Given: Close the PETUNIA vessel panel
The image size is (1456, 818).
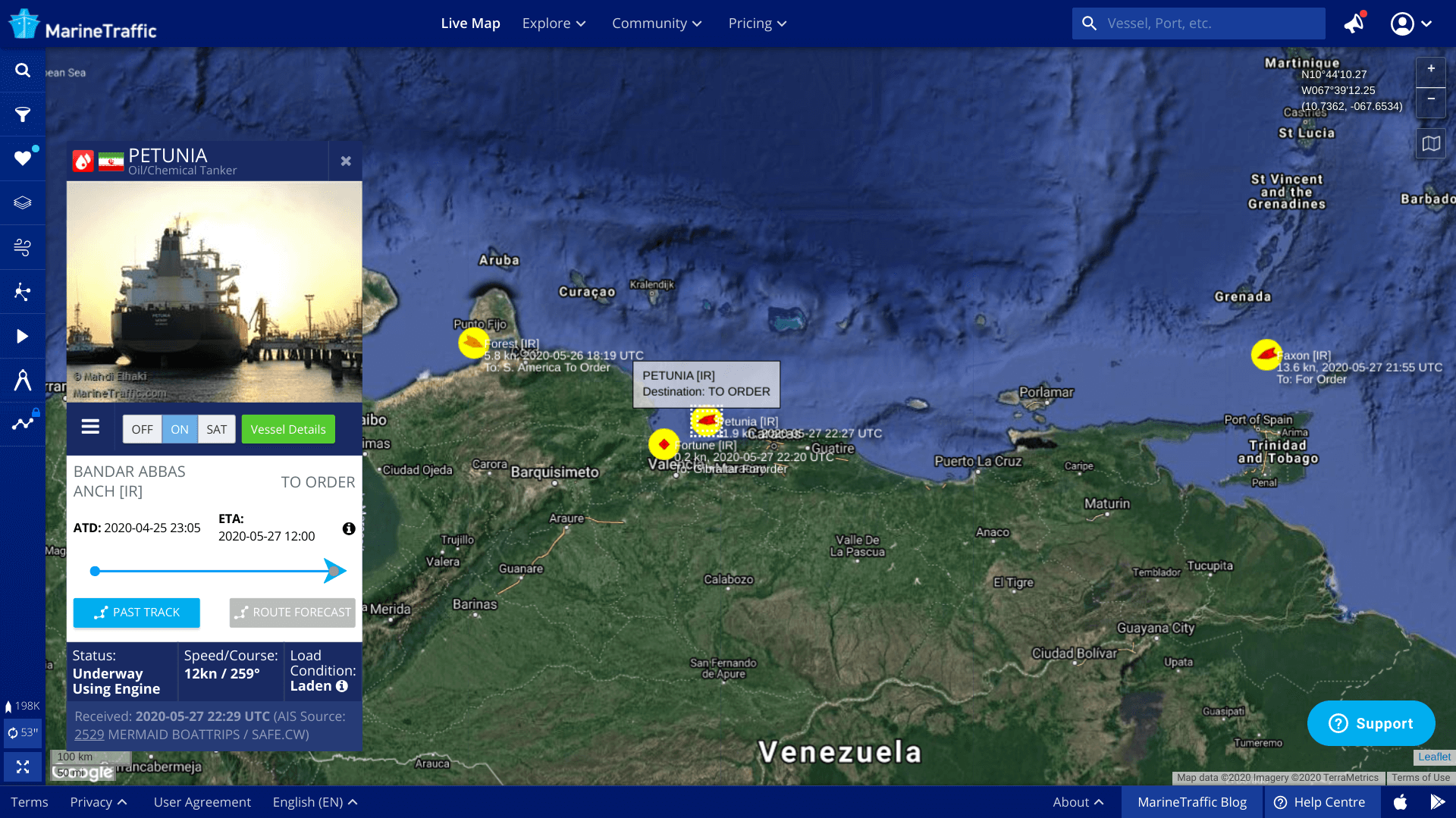Looking at the screenshot, I should tap(346, 161).
